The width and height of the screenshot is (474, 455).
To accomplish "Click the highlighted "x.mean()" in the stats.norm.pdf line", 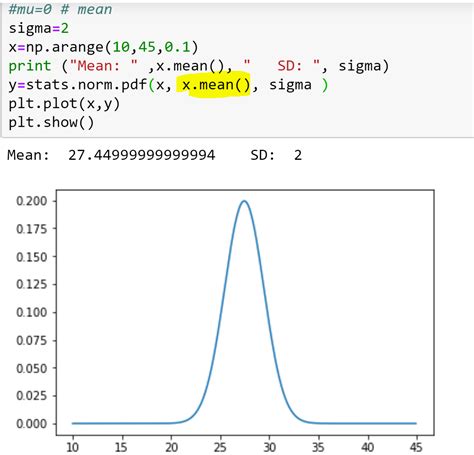I will pyautogui.click(x=216, y=85).
